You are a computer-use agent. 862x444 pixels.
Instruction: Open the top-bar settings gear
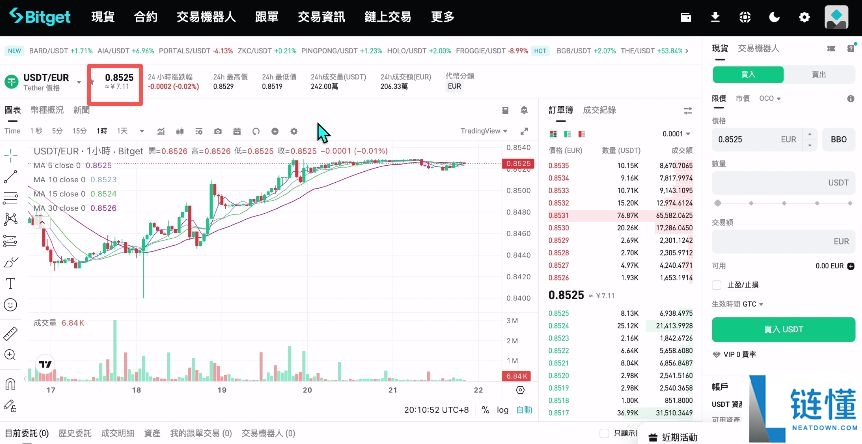[804, 17]
